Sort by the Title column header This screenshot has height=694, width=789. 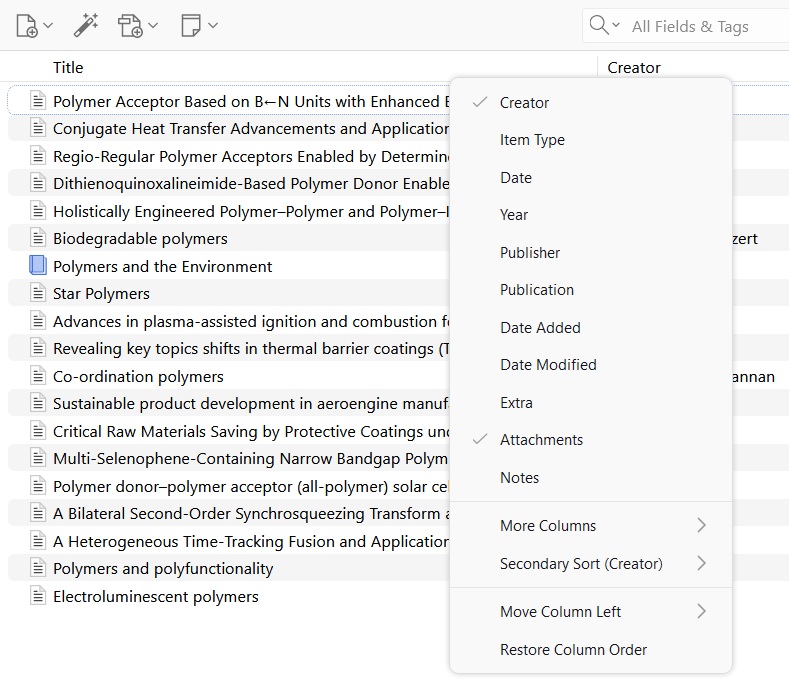click(x=68, y=68)
